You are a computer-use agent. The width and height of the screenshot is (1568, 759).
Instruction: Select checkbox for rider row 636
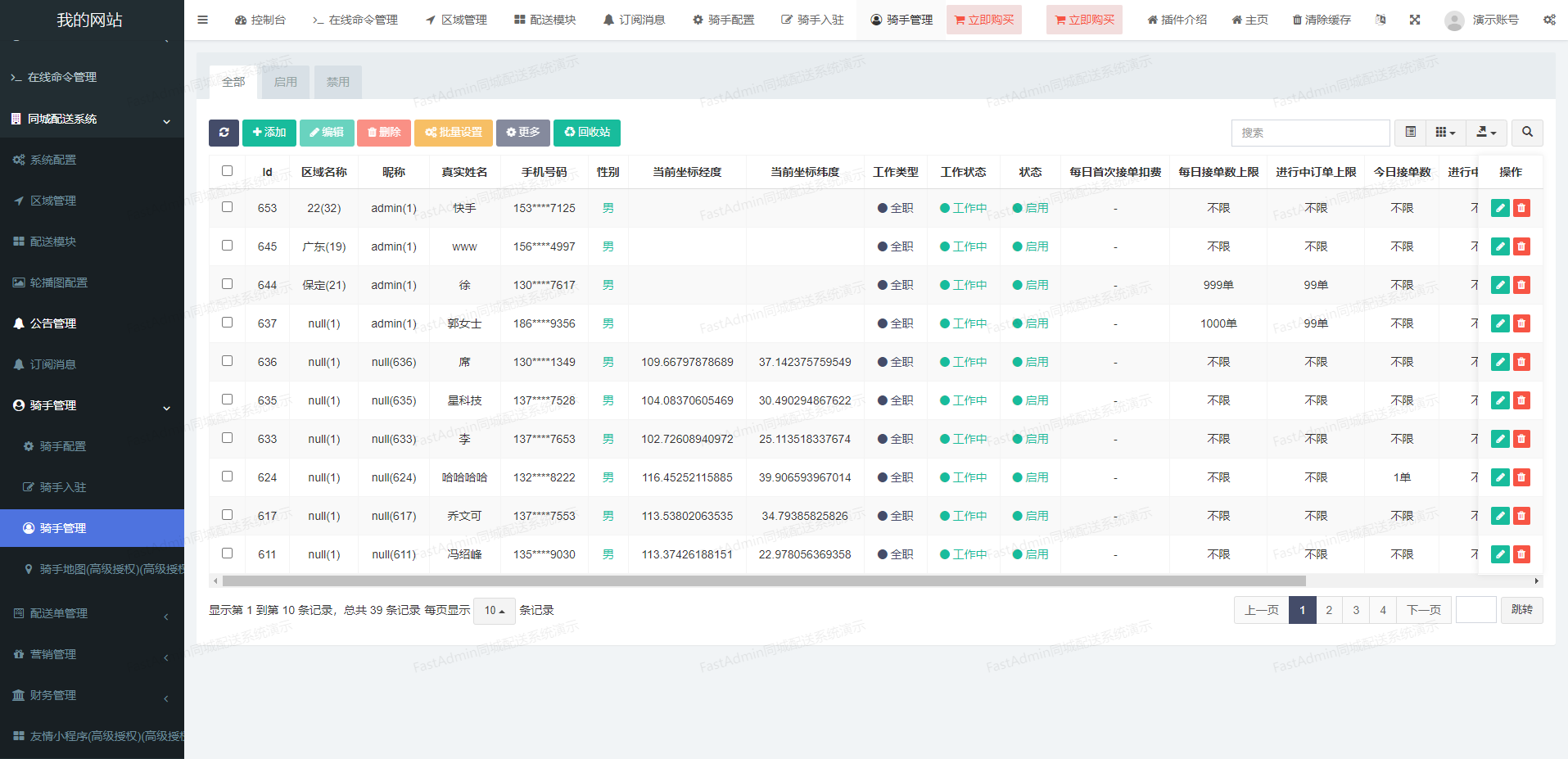point(227,361)
